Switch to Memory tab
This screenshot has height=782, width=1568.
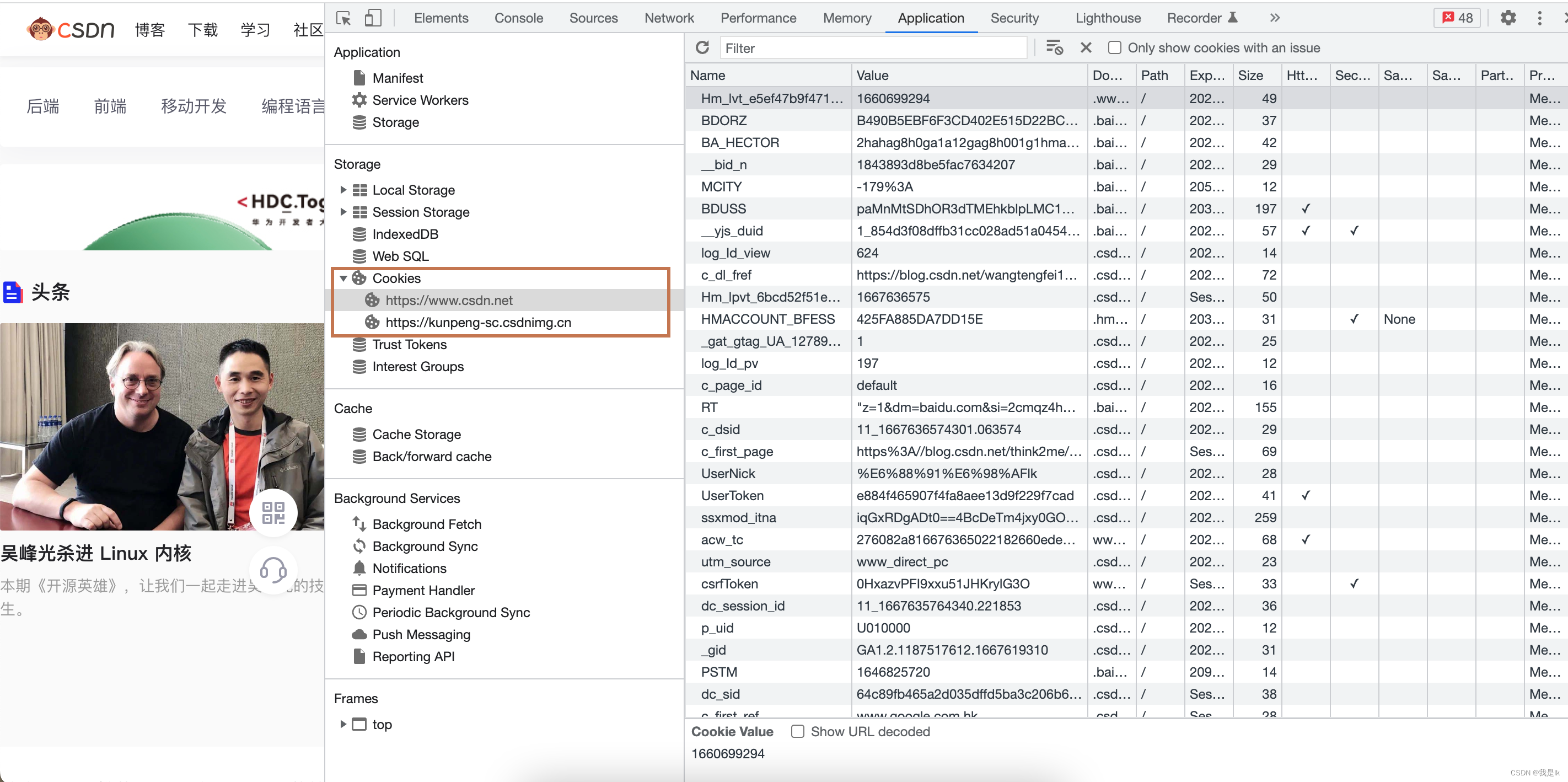coord(847,18)
